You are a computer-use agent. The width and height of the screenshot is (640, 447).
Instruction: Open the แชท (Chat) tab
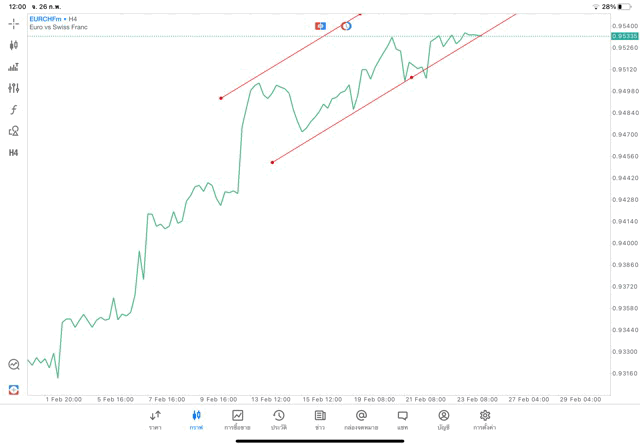click(402, 419)
